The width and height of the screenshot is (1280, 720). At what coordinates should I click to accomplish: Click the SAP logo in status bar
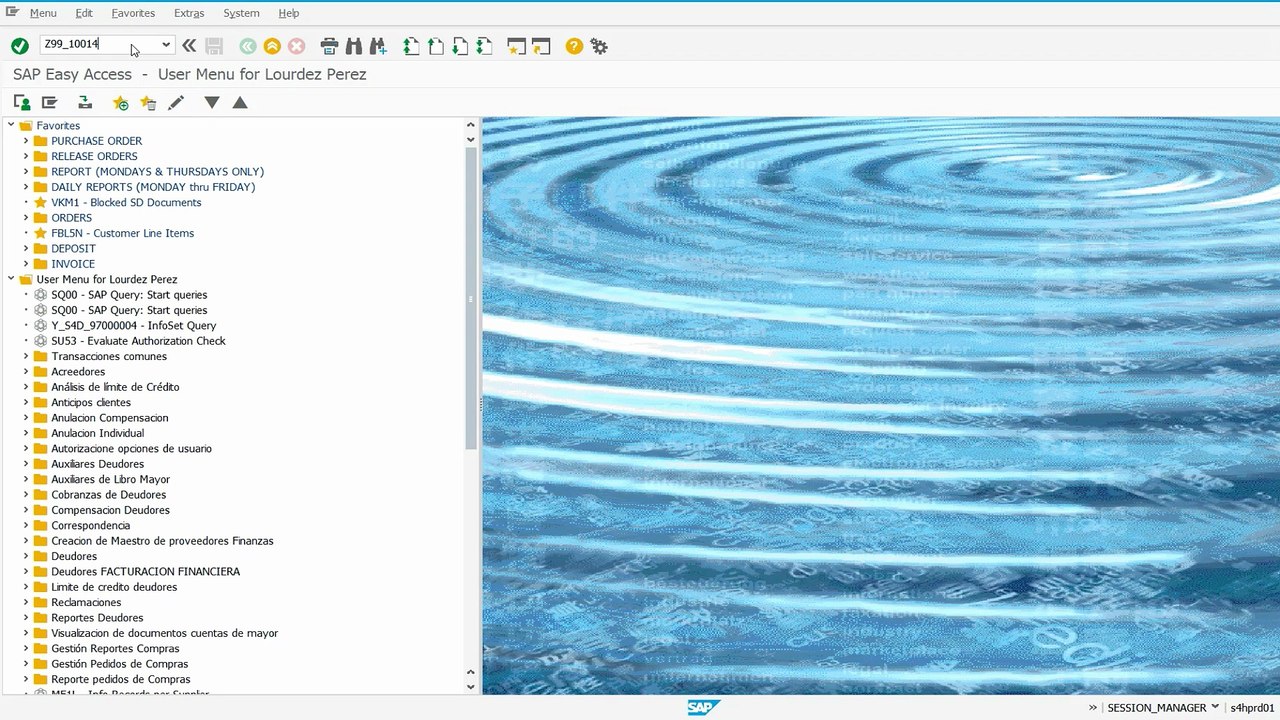703,708
